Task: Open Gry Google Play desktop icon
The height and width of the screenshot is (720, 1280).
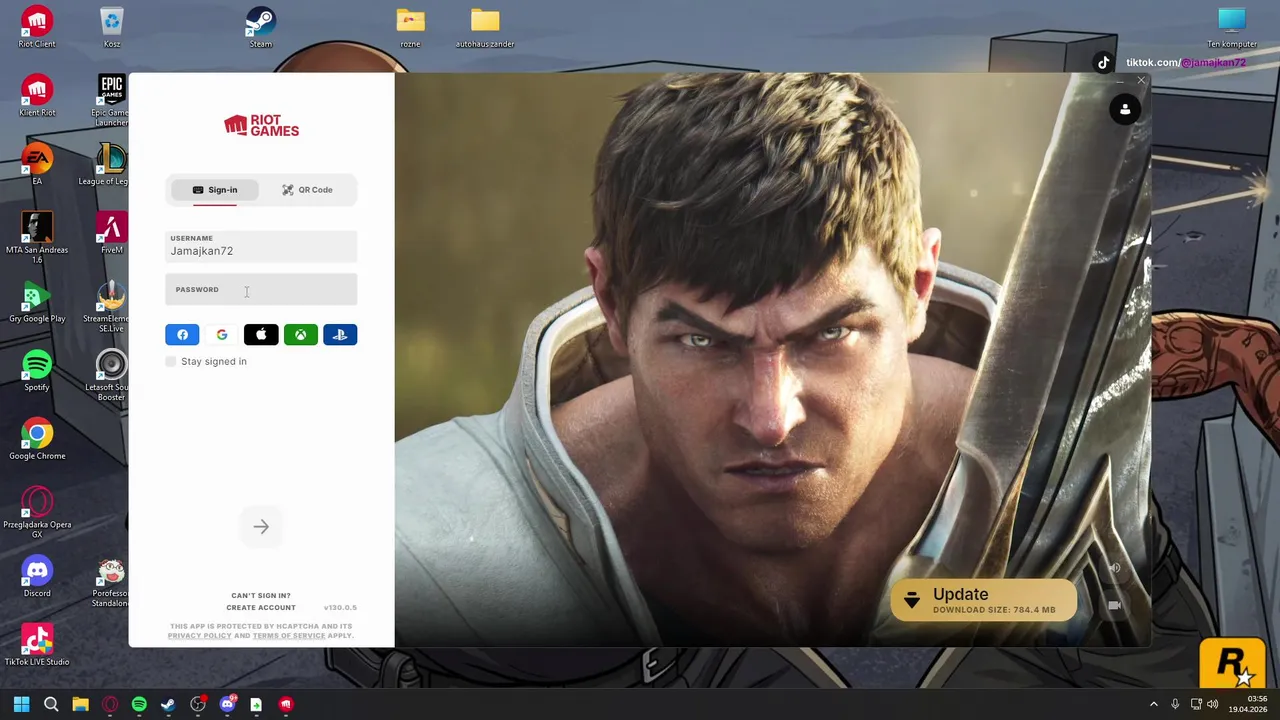Action: [x=37, y=302]
